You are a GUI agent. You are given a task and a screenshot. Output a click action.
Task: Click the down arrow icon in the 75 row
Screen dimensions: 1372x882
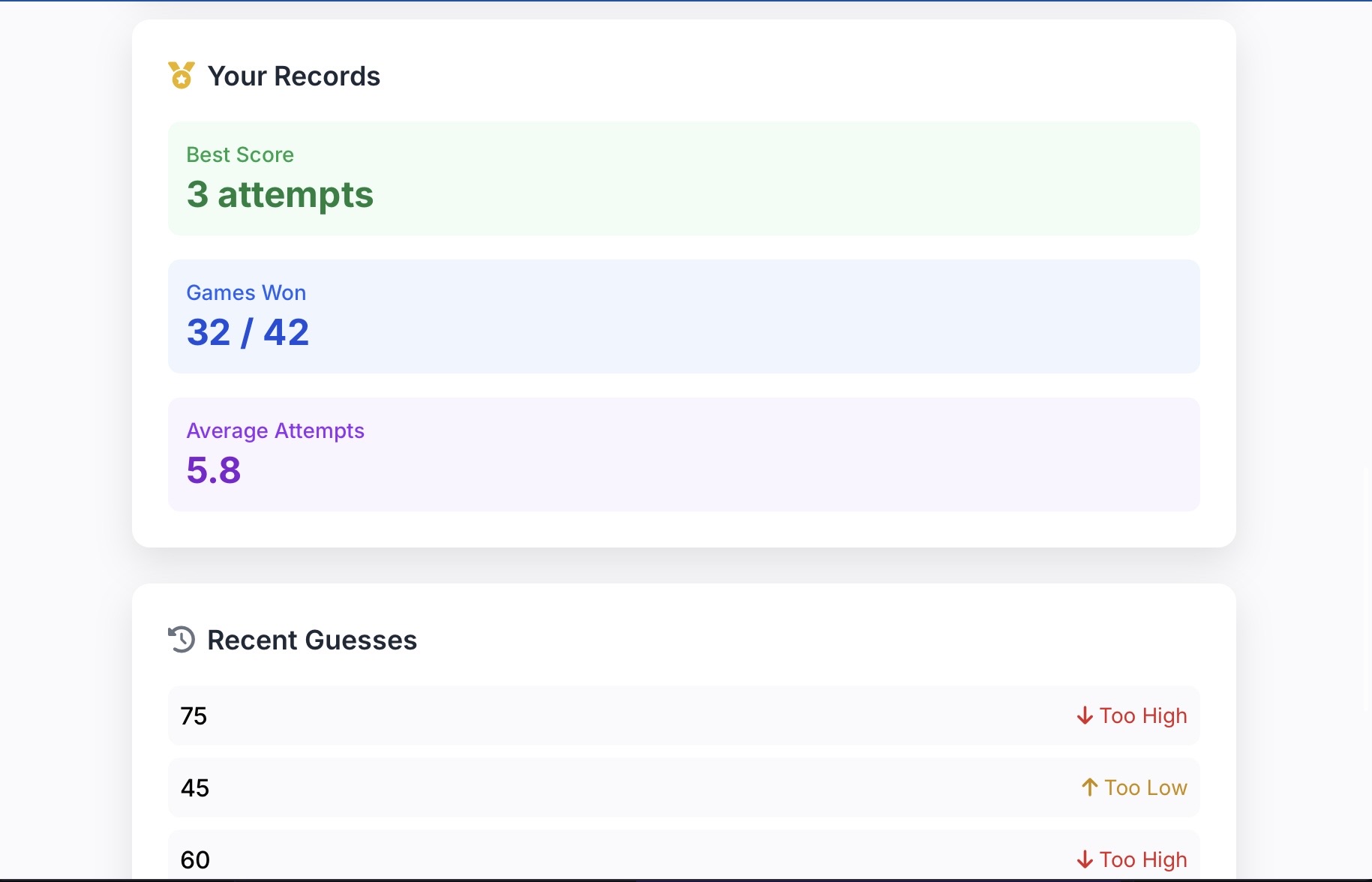click(1085, 716)
